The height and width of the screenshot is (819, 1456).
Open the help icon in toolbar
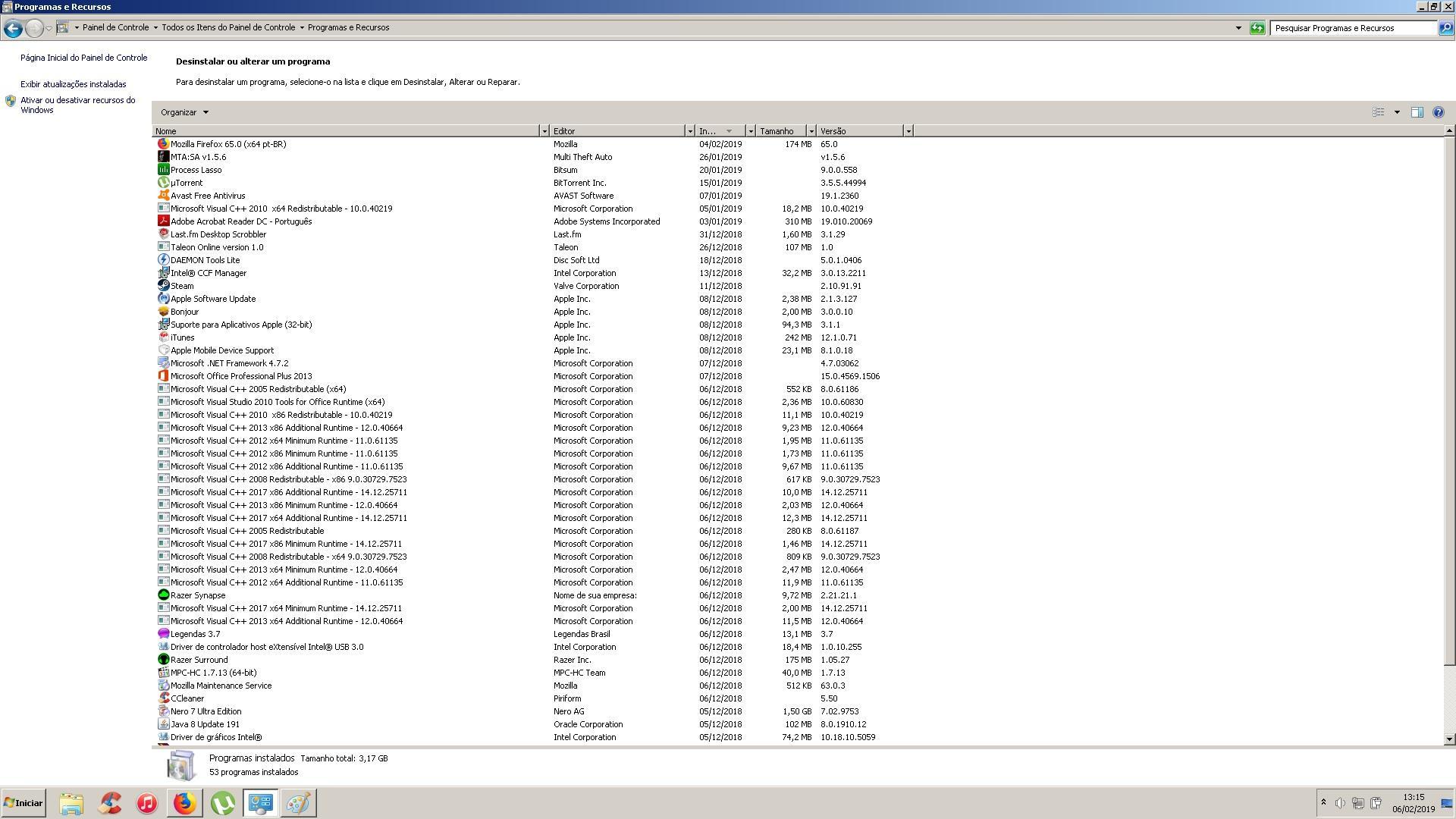1438,112
